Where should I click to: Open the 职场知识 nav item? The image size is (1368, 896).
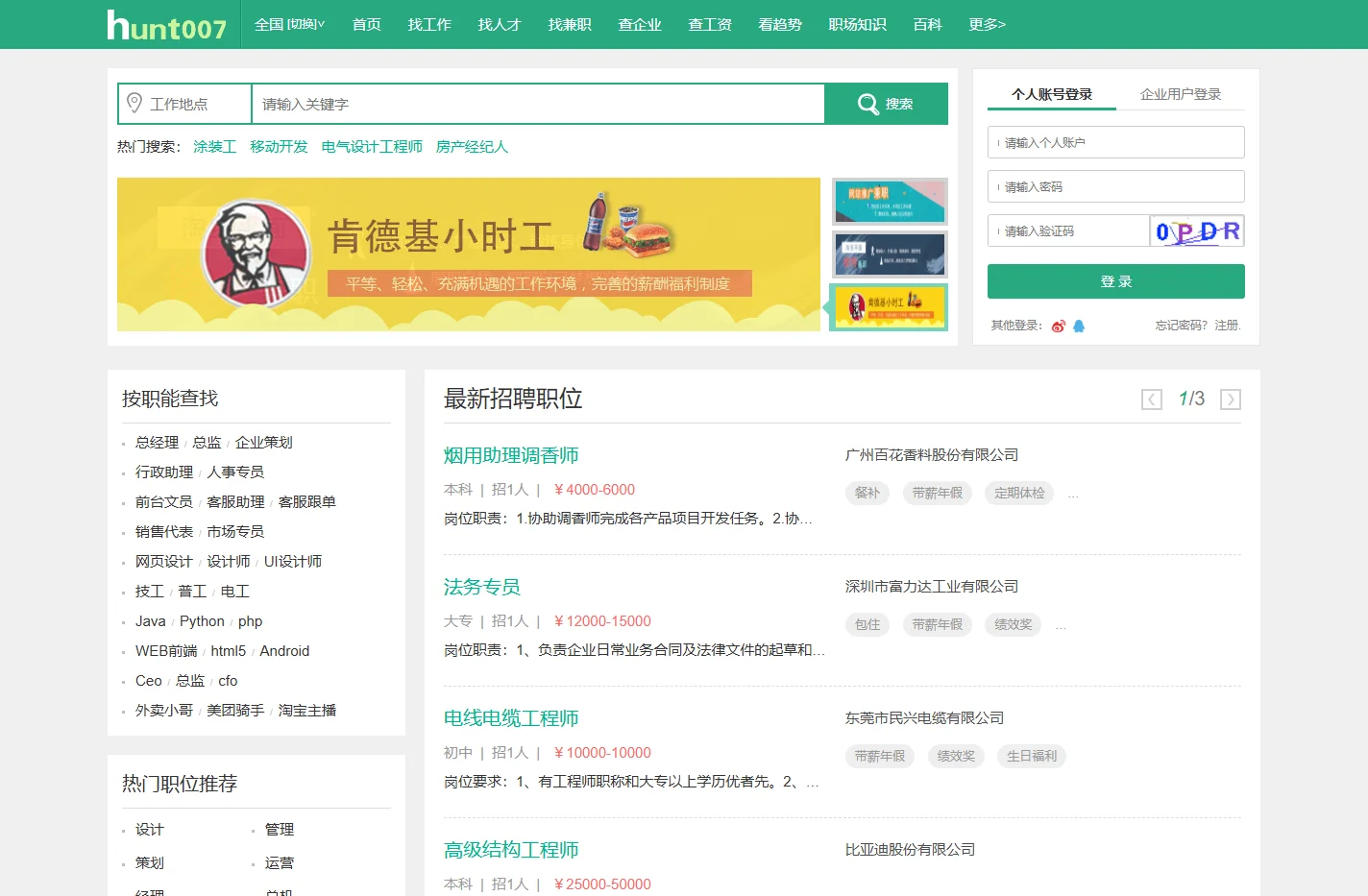857,24
